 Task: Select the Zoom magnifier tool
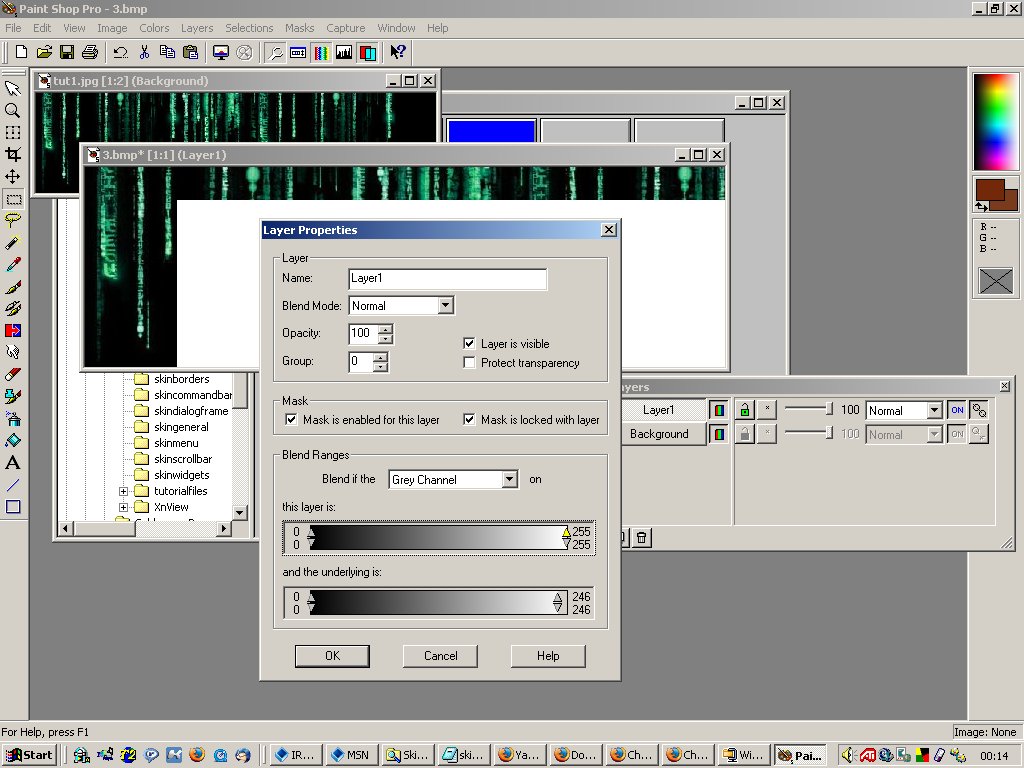click(12, 110)
